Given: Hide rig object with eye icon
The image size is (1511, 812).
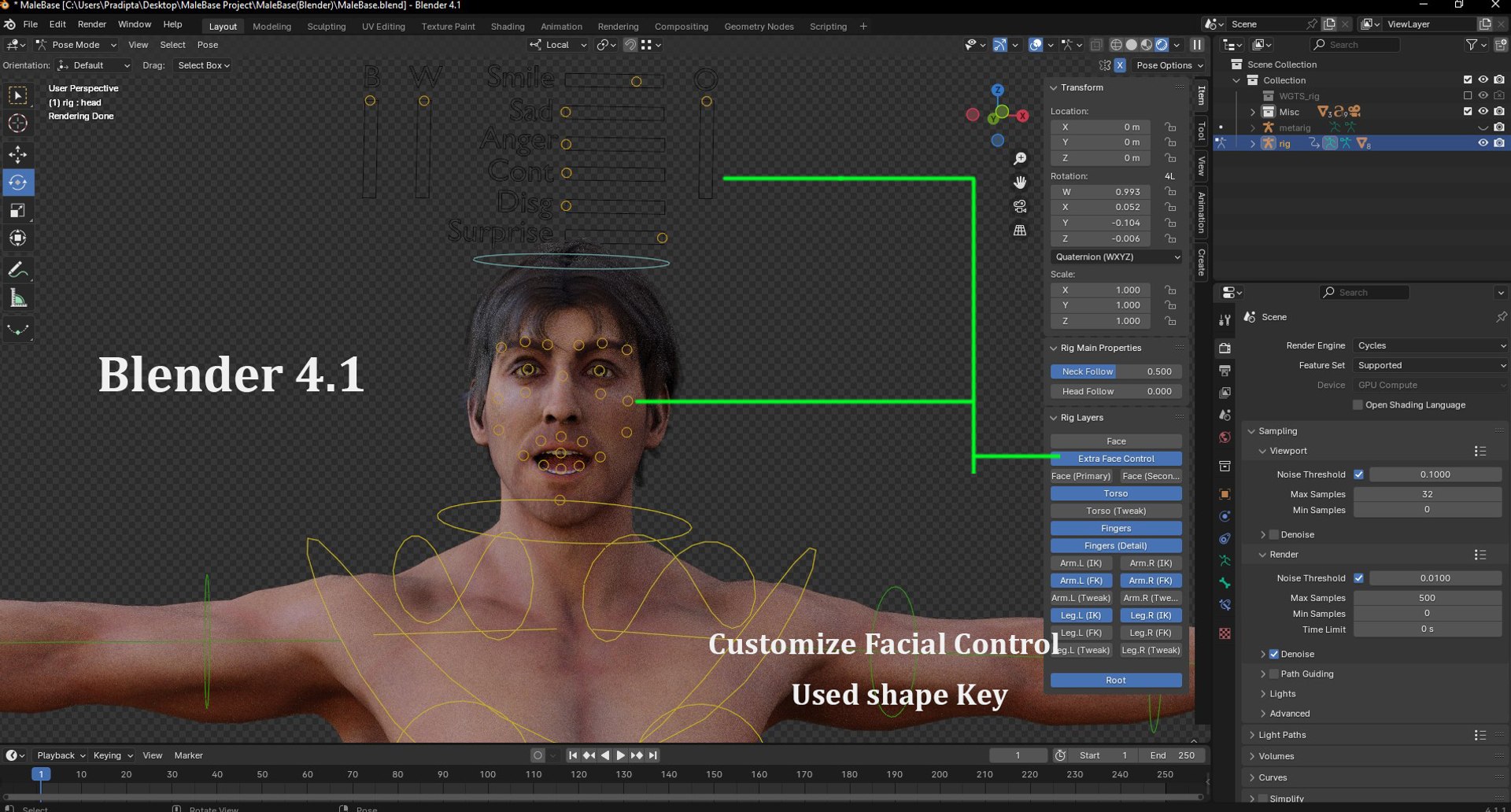Looking at the screenshot, I should point(1483,143).
